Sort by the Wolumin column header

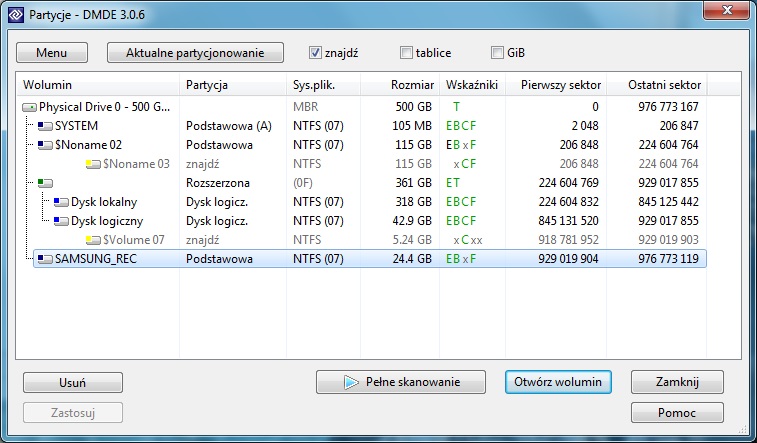pyautogui.click(x=98, y=85)
